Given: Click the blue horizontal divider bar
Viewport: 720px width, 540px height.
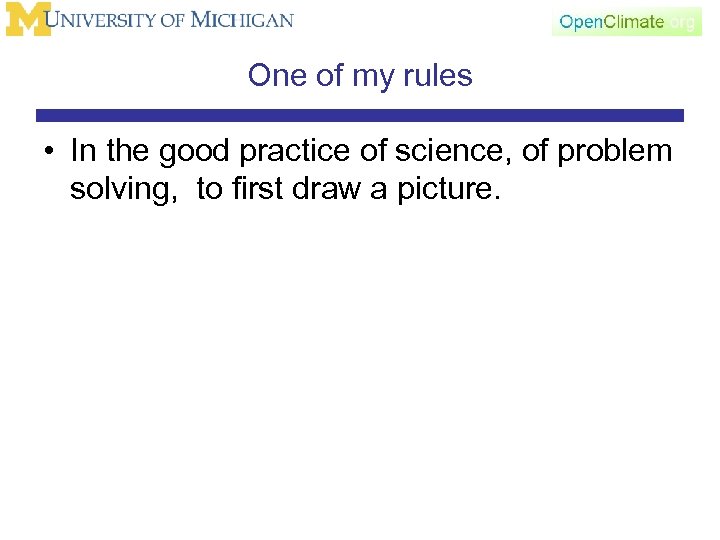Looking at the screenshot, I should coord(360,116).
